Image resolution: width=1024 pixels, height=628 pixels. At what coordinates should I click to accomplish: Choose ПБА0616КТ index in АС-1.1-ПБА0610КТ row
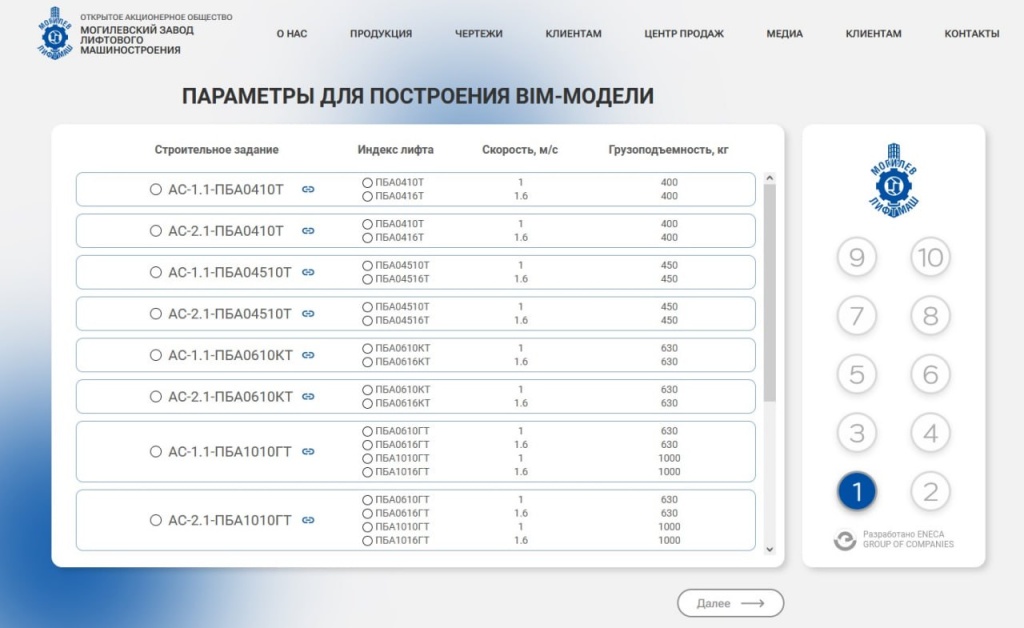367,362
